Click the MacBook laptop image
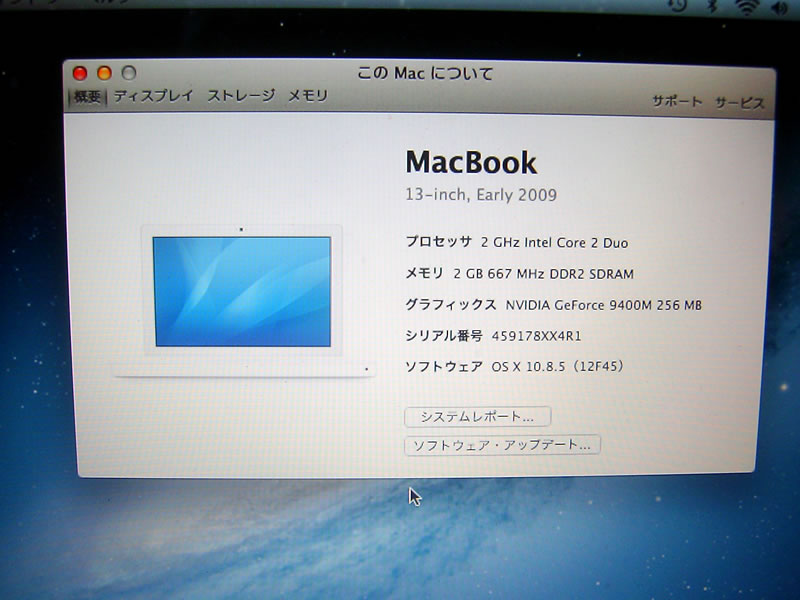Image resolution: width=800 pixels, height=600 pixels. pyautogui.click(x=243, y=301)
